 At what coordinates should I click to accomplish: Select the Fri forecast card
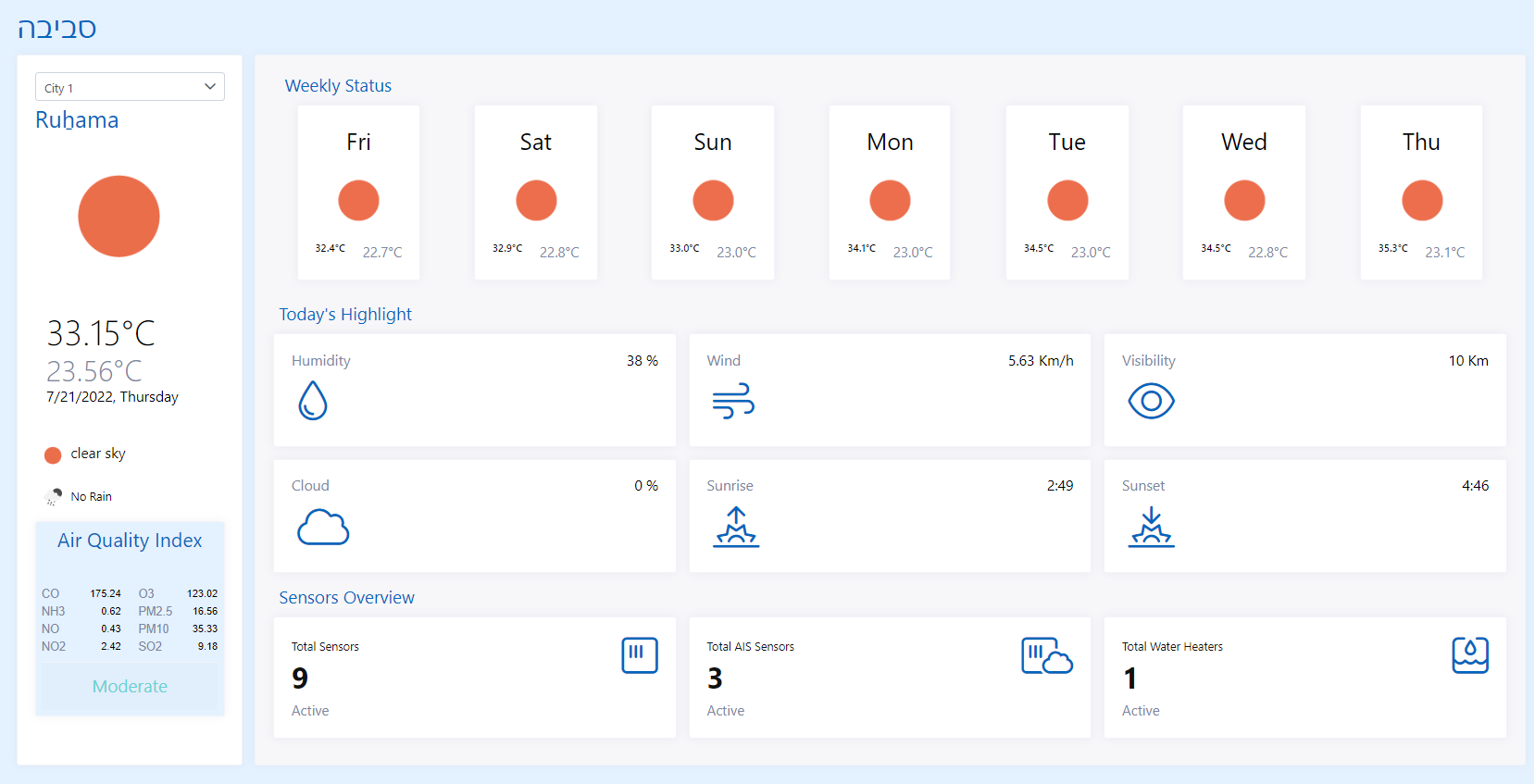pos(358,193)
